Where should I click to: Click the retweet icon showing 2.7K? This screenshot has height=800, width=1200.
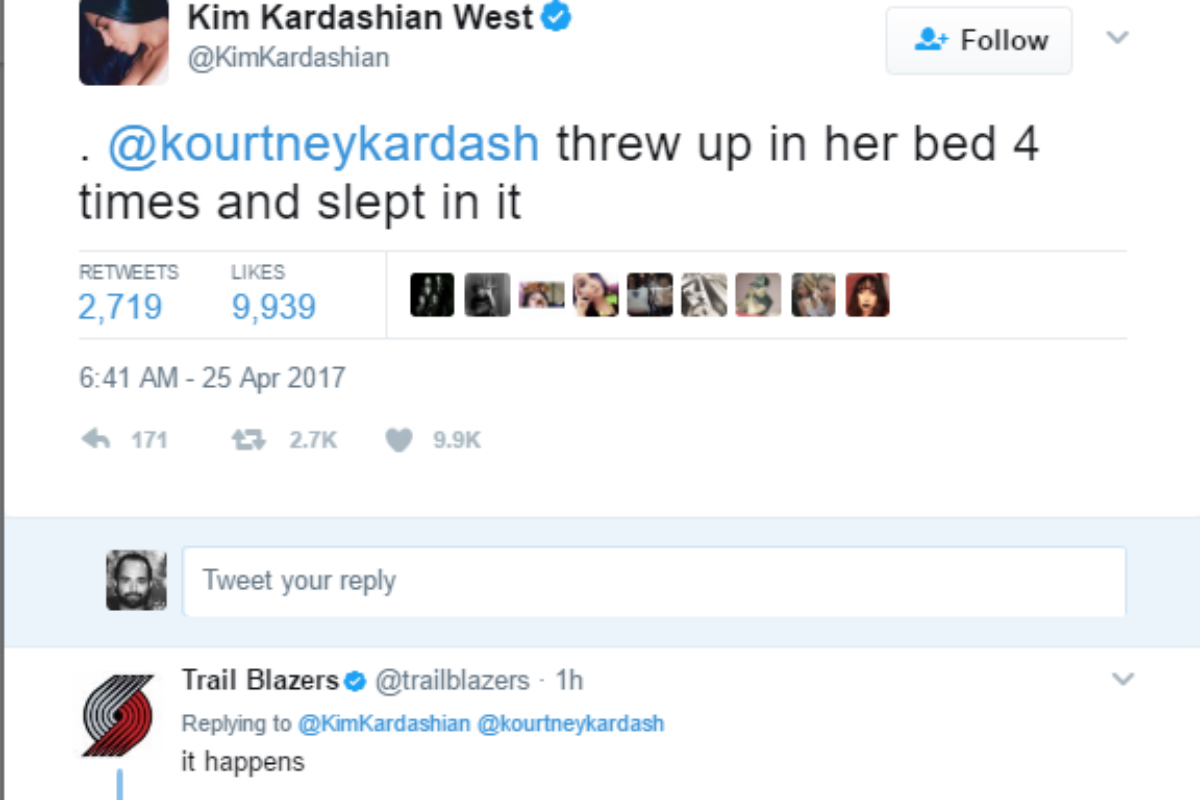click(x=249, y=440)
